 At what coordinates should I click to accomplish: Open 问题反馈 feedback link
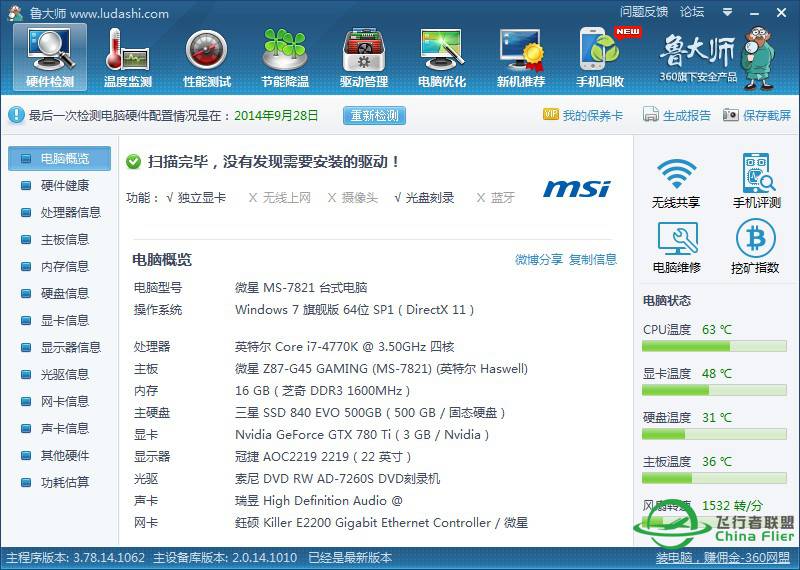point(644,12)
